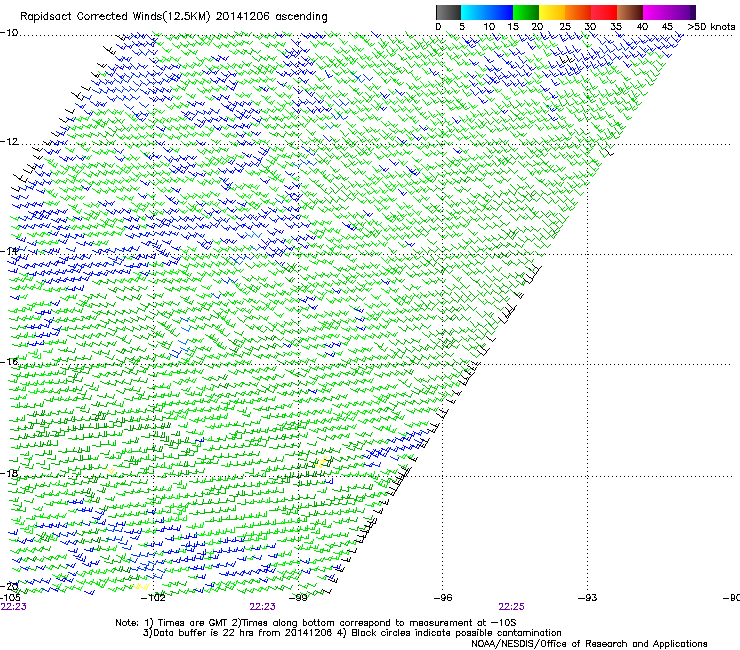Click the '-14' latitude axis label
Image resolution: width=740 pixels, height=650 pixels.
pos(9,251)
